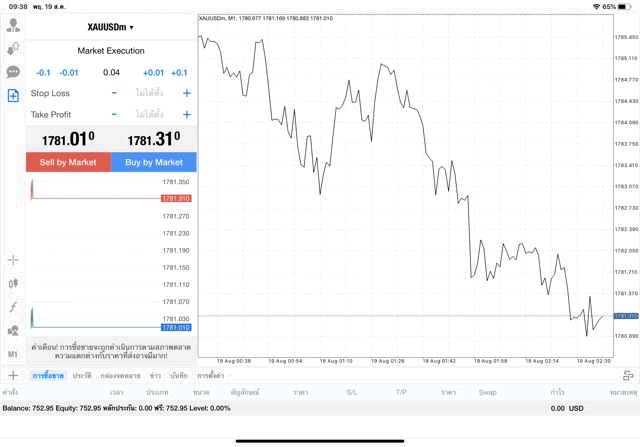Viewport: 640px width, 447px height.
Task: Click Sell by Market button
Action: [x=68, y=162]
